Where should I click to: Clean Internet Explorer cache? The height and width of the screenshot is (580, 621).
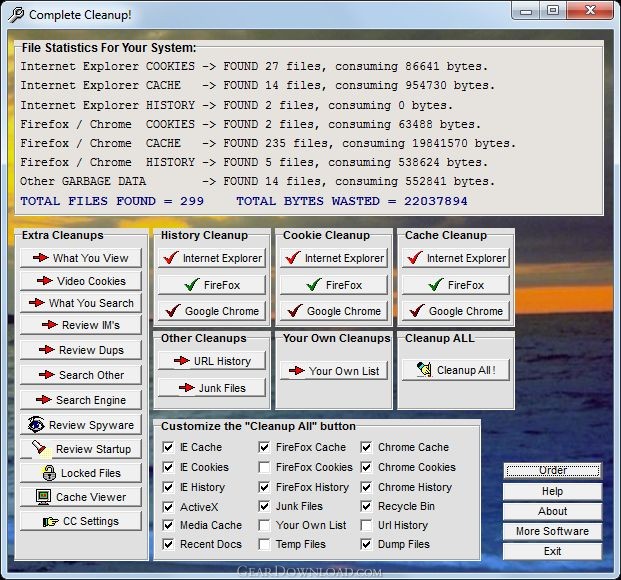click(456, 258)
